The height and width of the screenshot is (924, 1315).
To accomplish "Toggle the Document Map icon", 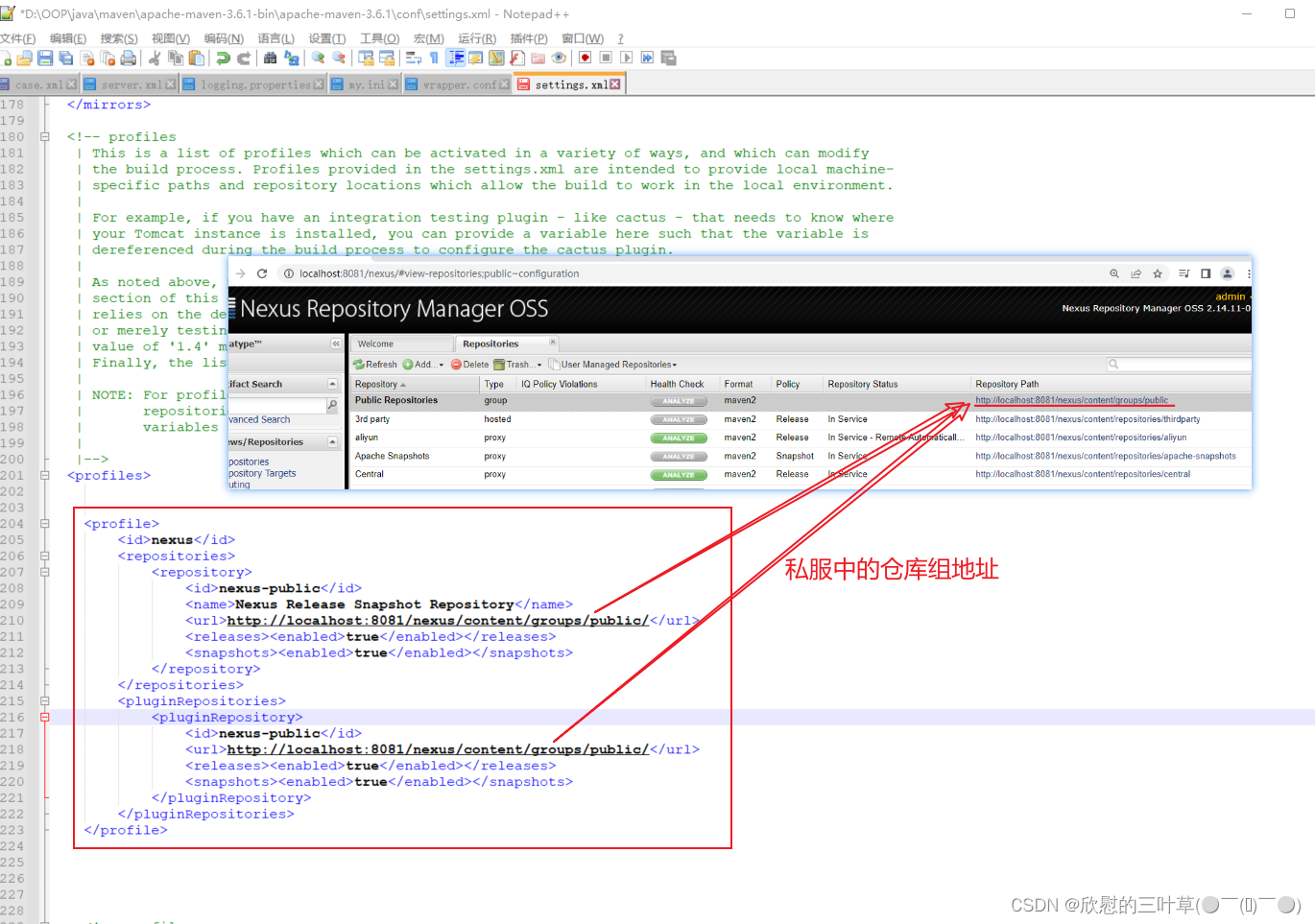I will pyautogui.click(x=496, y=58).
